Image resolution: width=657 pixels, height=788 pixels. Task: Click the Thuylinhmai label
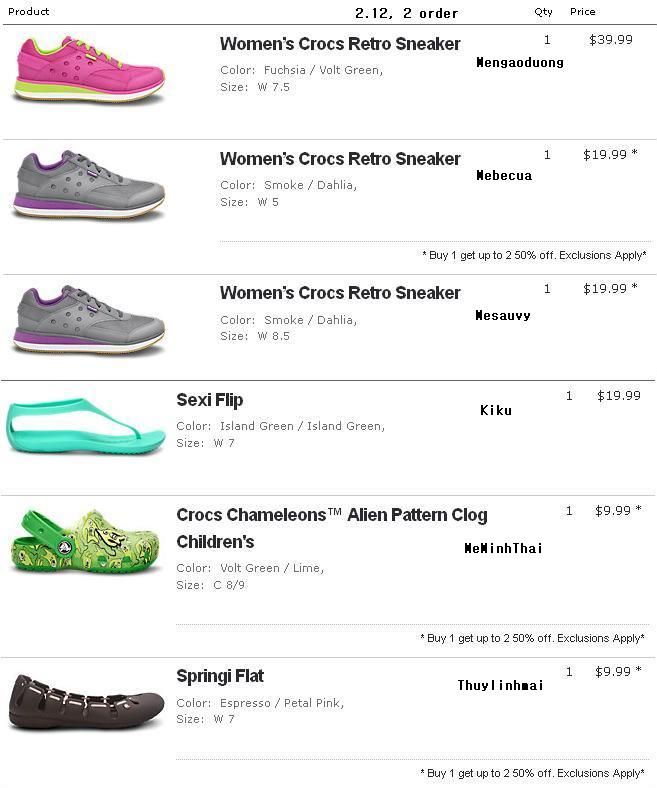tap(500, 685)
